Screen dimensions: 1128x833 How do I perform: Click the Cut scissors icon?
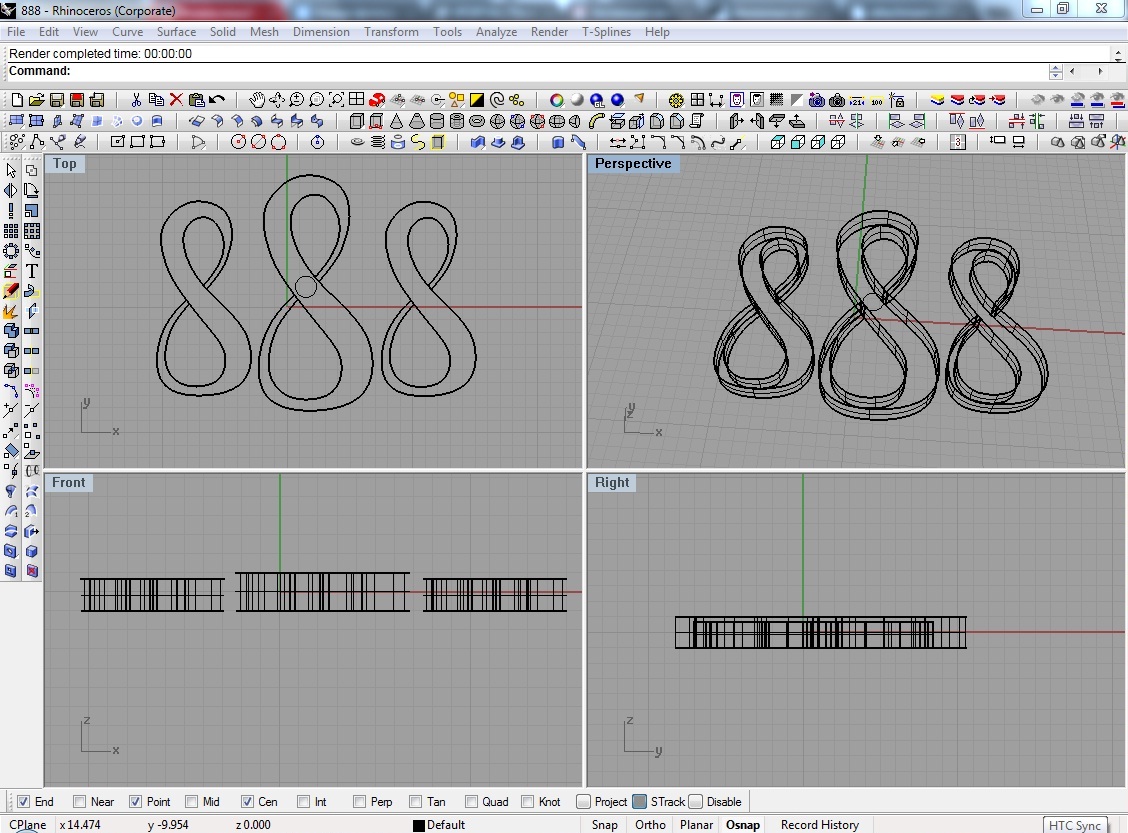136,100
